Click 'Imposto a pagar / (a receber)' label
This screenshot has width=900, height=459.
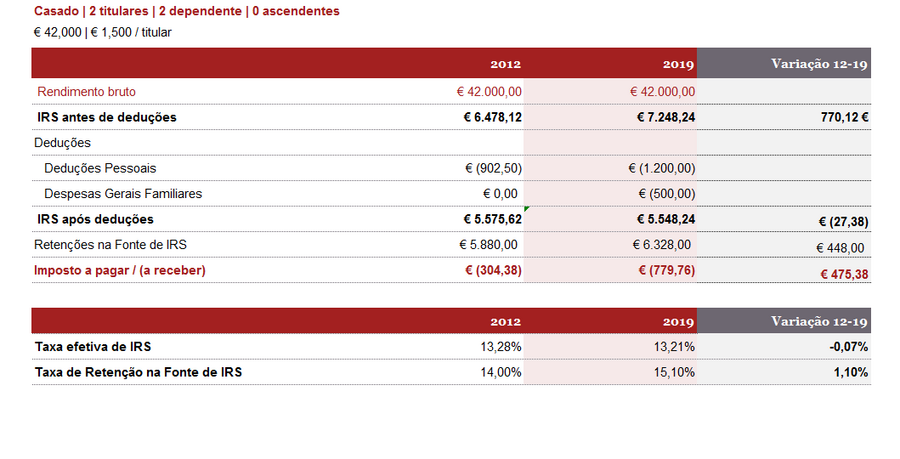[119, 270]
